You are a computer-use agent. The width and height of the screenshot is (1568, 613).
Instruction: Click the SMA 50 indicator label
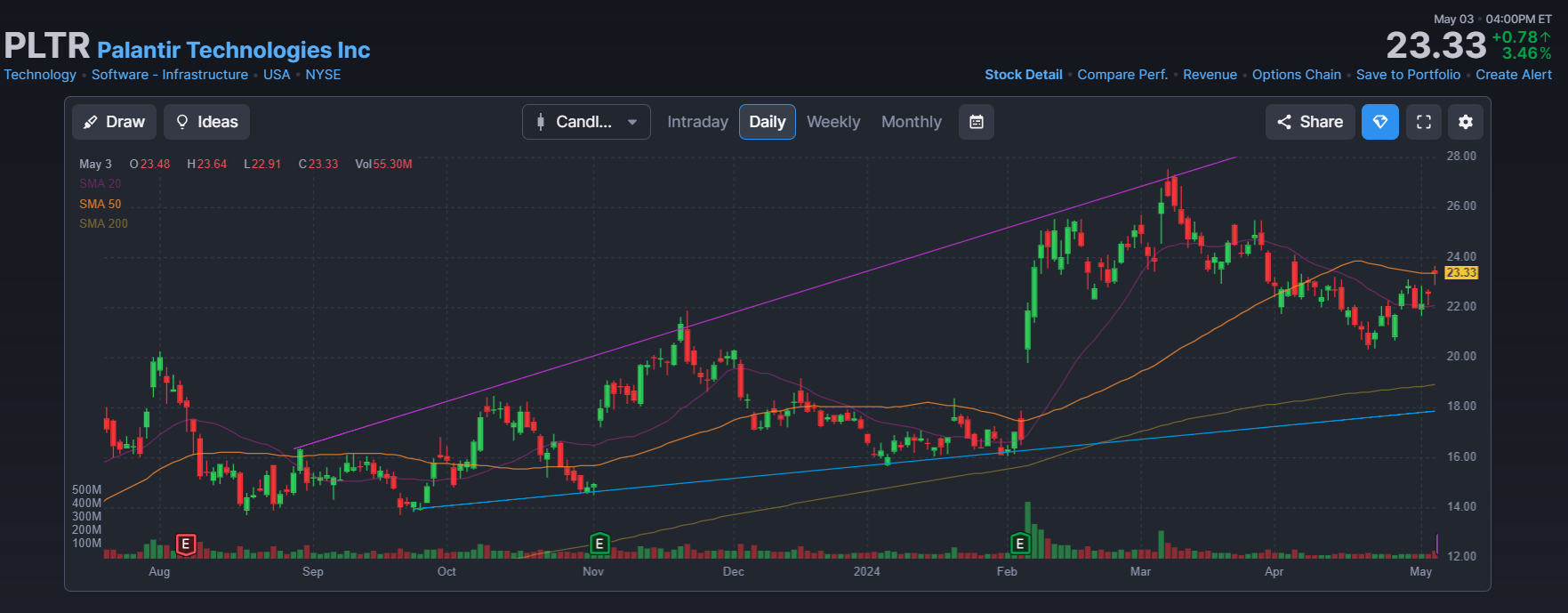(100, 204)
